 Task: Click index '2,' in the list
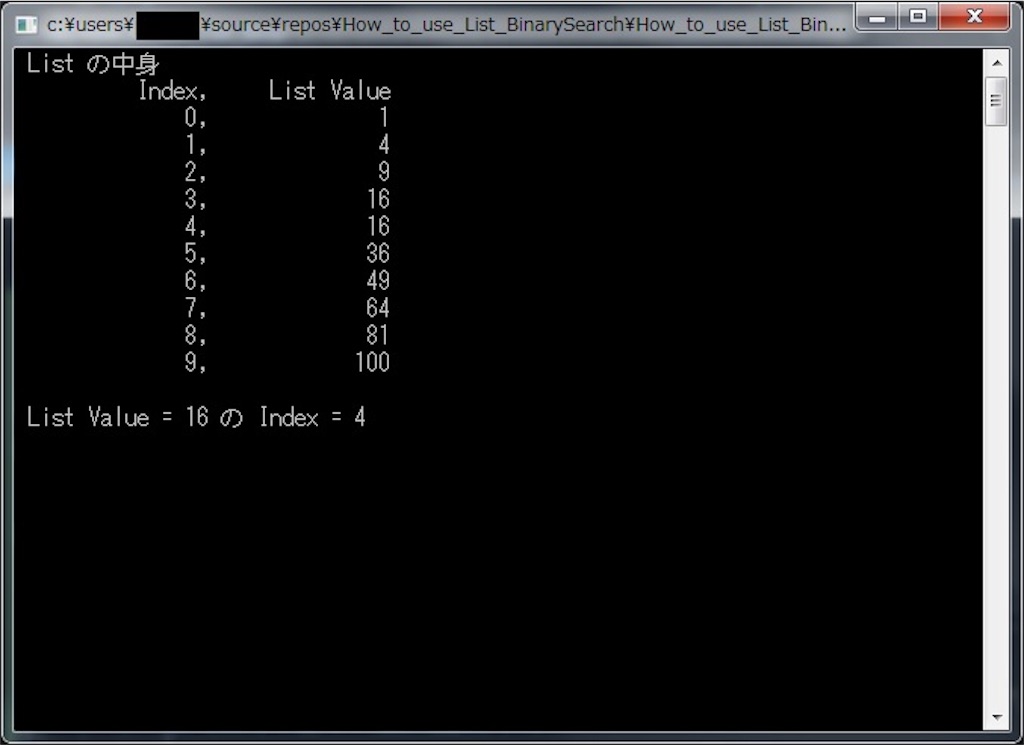195,172
